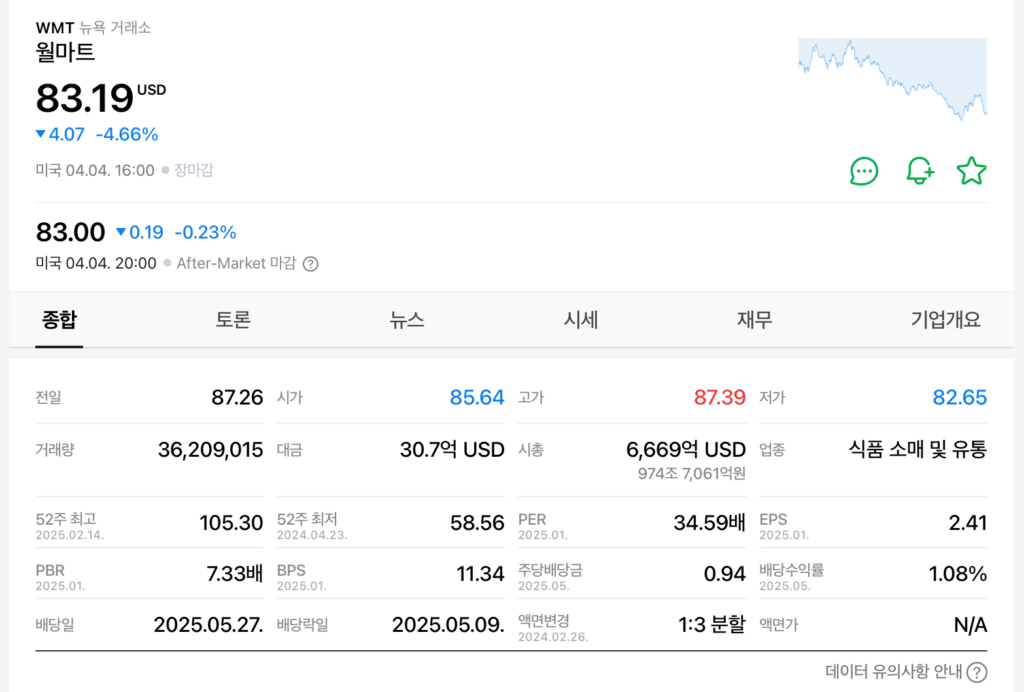Open the Walmart mini price chart

click(892, 78)
